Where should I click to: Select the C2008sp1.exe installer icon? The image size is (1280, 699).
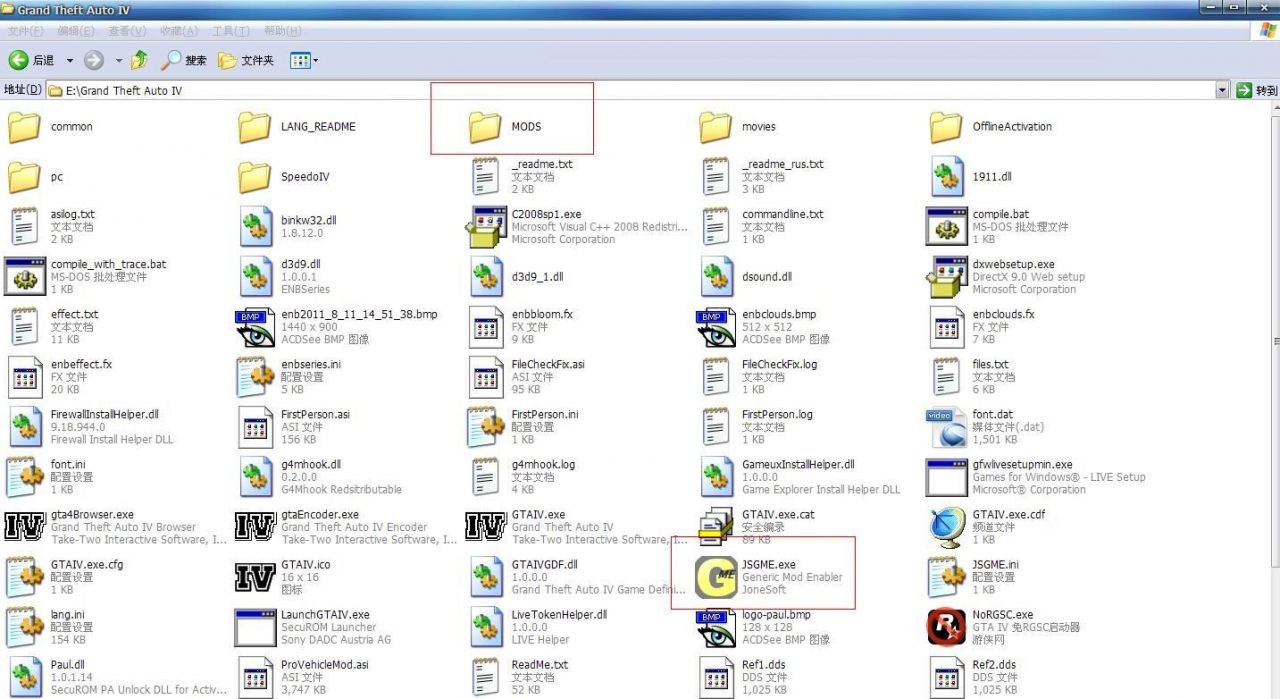486,227
